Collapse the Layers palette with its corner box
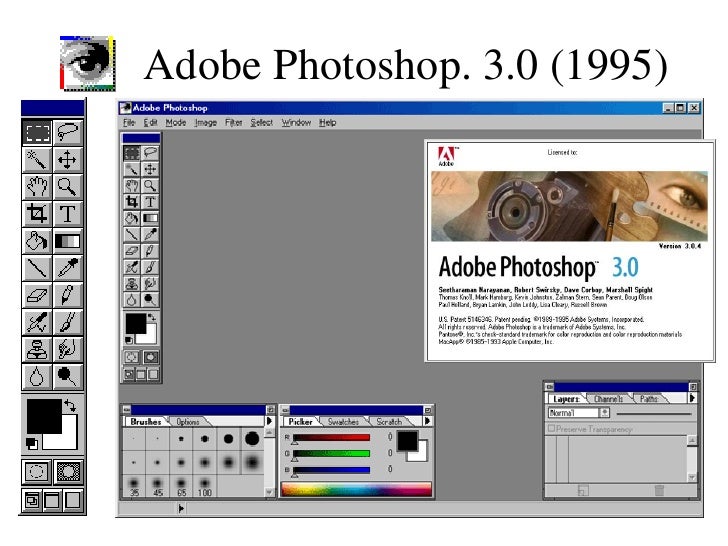The height and width of the screenshot is (546, 728). (693, 387)
